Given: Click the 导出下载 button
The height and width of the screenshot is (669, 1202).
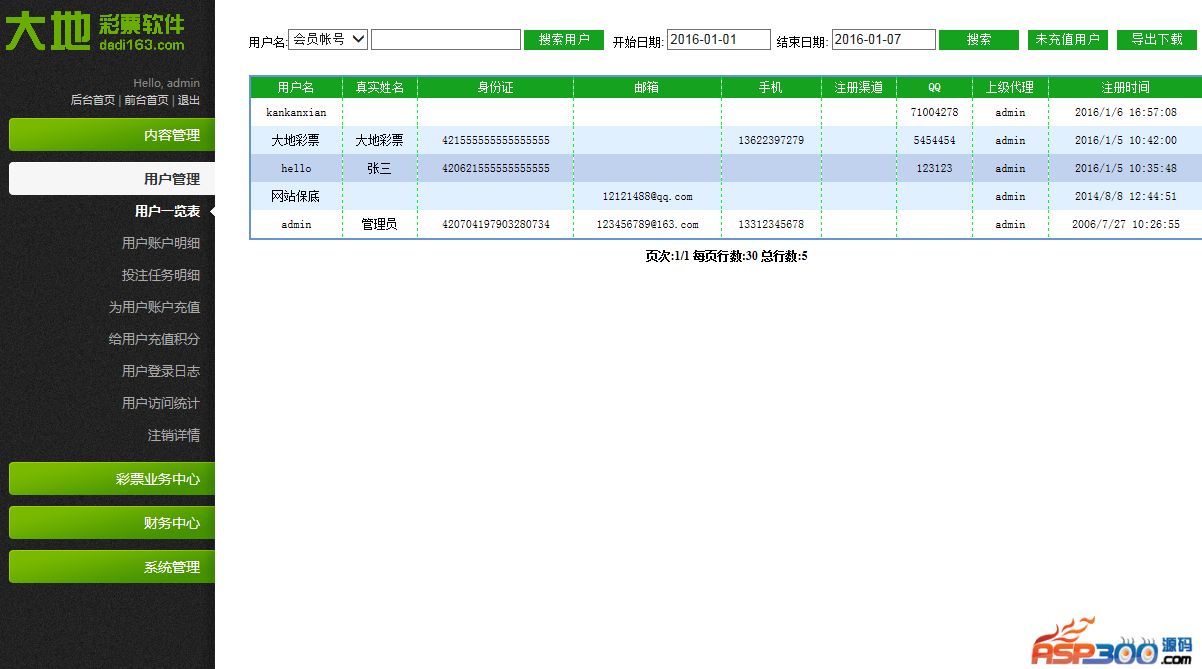Looking at the screenshot, I should point(1157,40).
